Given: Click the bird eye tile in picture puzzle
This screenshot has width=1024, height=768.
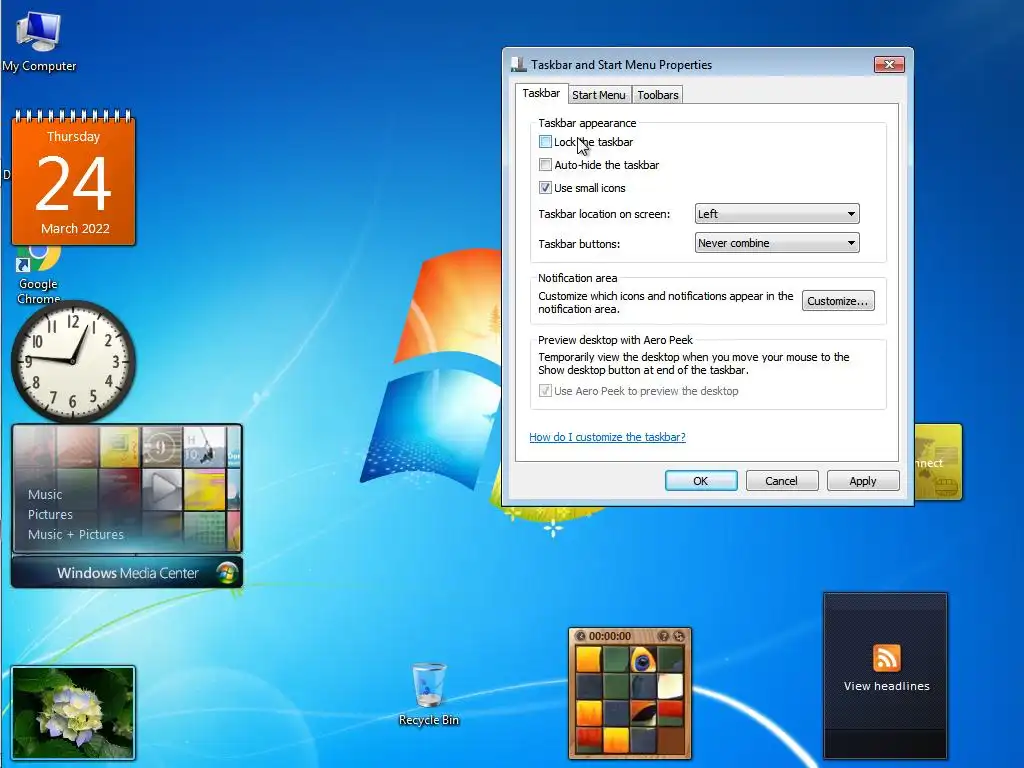Looking at the screenshot, I should tap(643, 660).
